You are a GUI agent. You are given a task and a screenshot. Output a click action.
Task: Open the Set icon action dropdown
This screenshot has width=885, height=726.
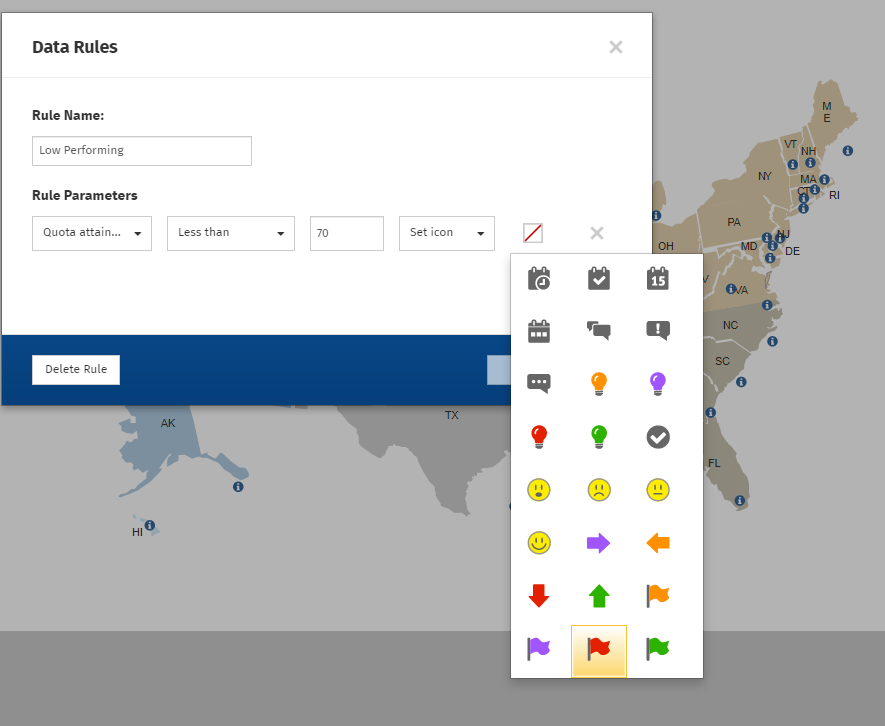tap(446, 233)
